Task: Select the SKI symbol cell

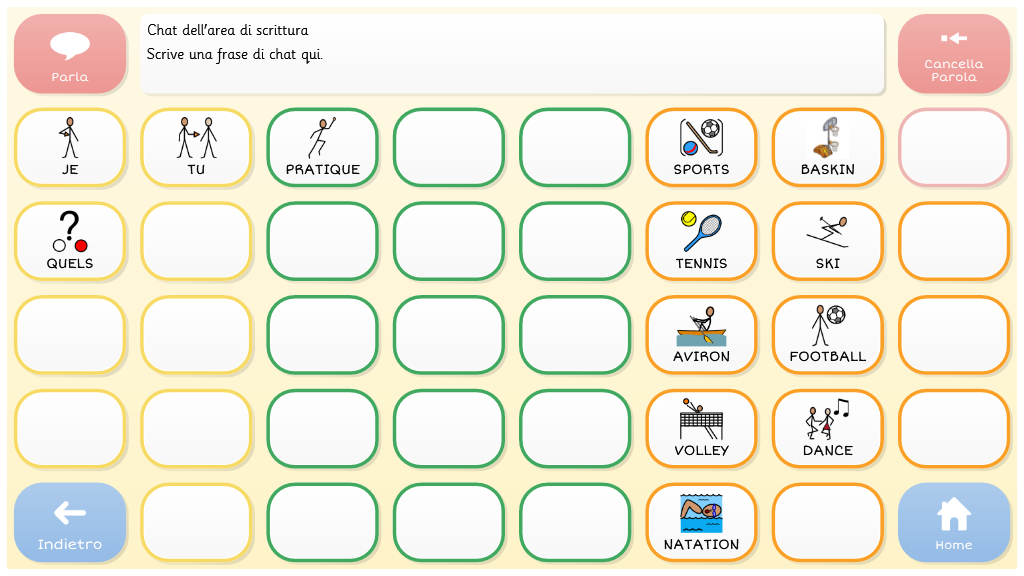Action: pyautogui.click(x=827, y=242)
